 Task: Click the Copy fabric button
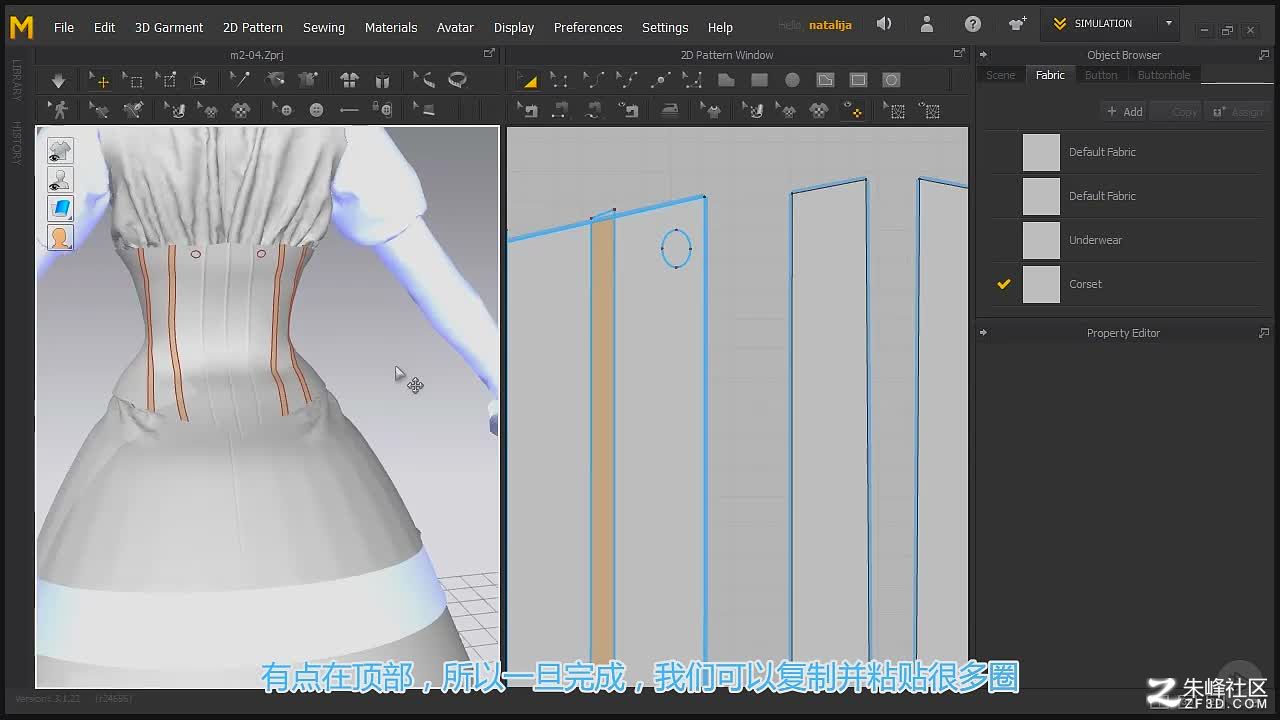[1176, 112]
